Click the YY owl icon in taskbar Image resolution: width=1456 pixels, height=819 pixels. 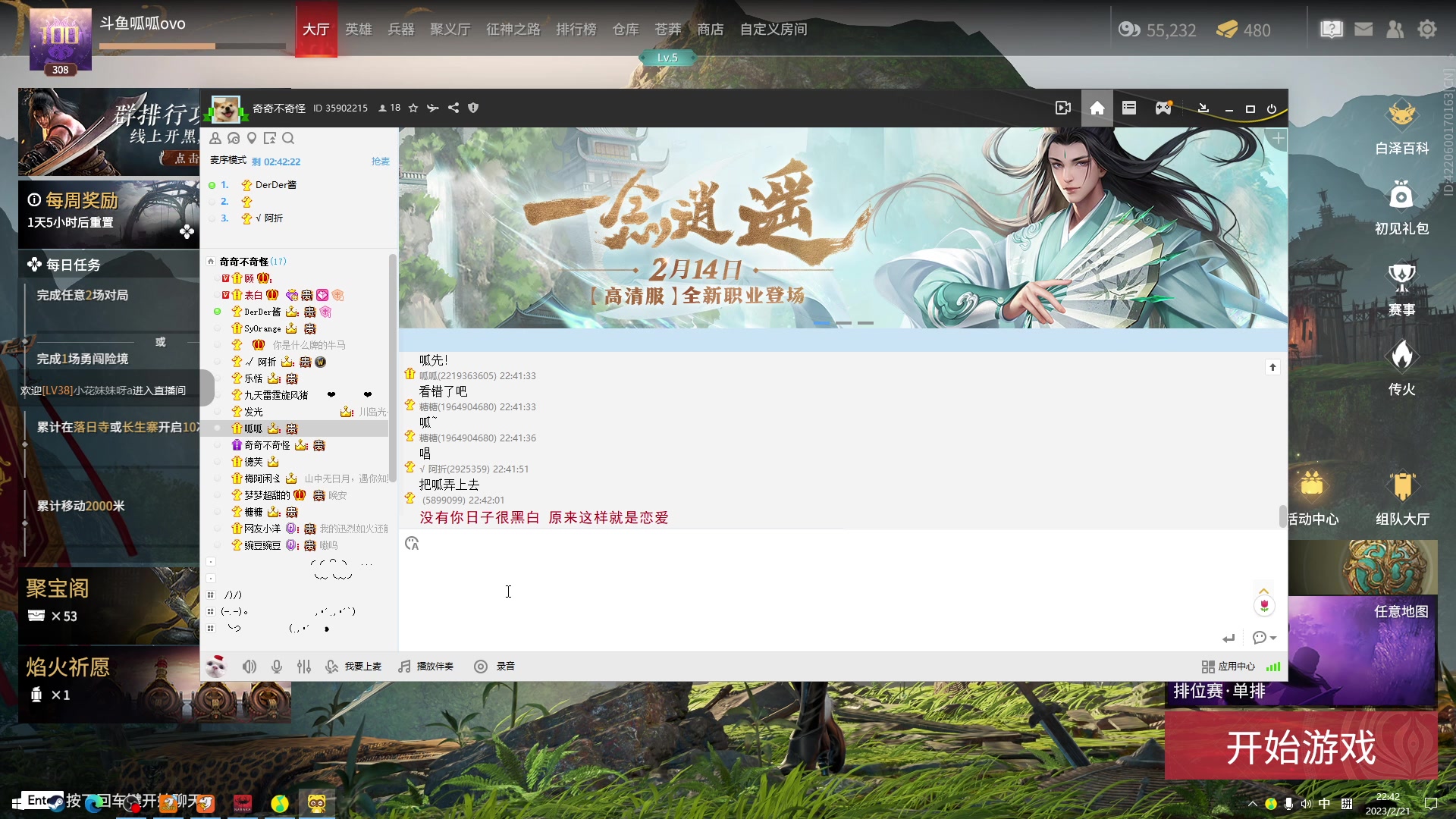click(x=317, y=803)
